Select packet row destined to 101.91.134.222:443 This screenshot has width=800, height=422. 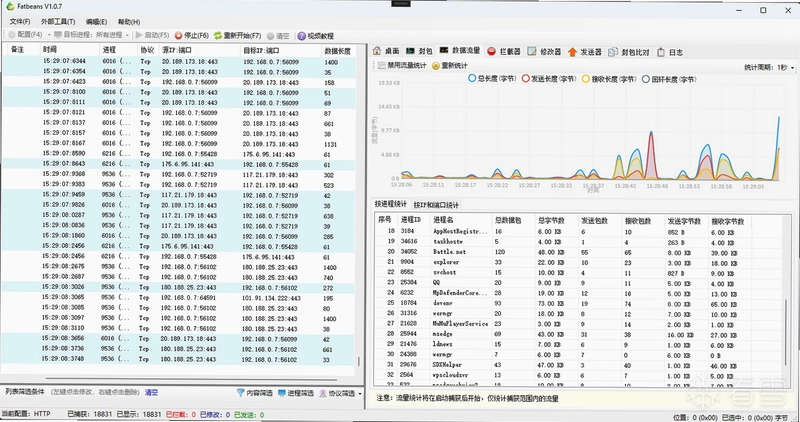tap(179, 298)
